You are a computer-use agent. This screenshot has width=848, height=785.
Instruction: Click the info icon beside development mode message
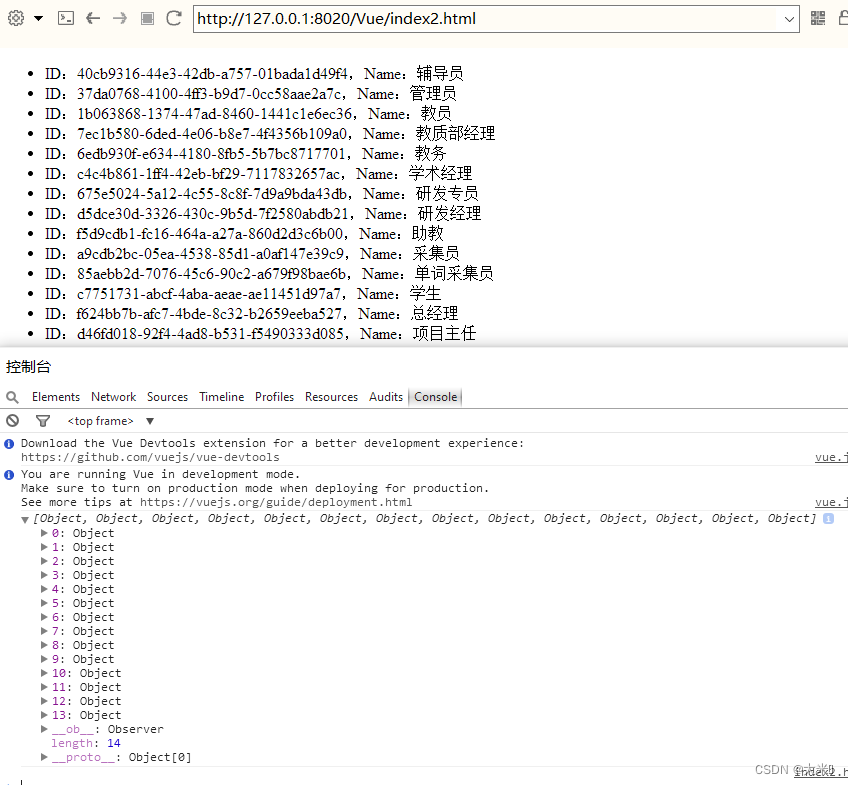(9, 475)
